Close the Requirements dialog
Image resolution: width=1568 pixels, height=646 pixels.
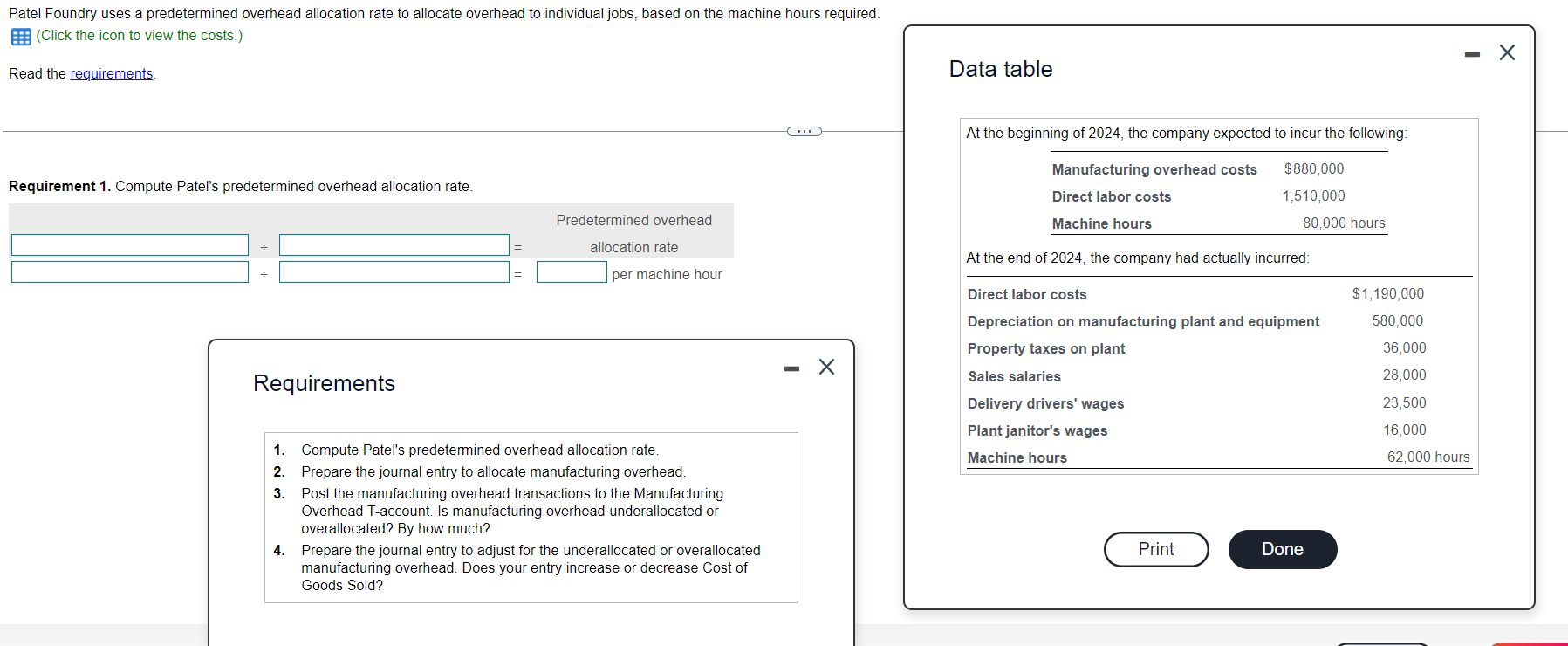pyautogui.click(x=826, y=367)
